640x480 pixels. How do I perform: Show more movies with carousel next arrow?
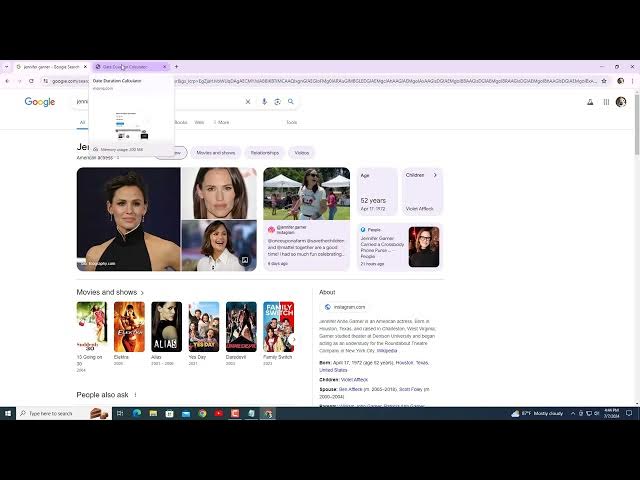tap(292, 339)
